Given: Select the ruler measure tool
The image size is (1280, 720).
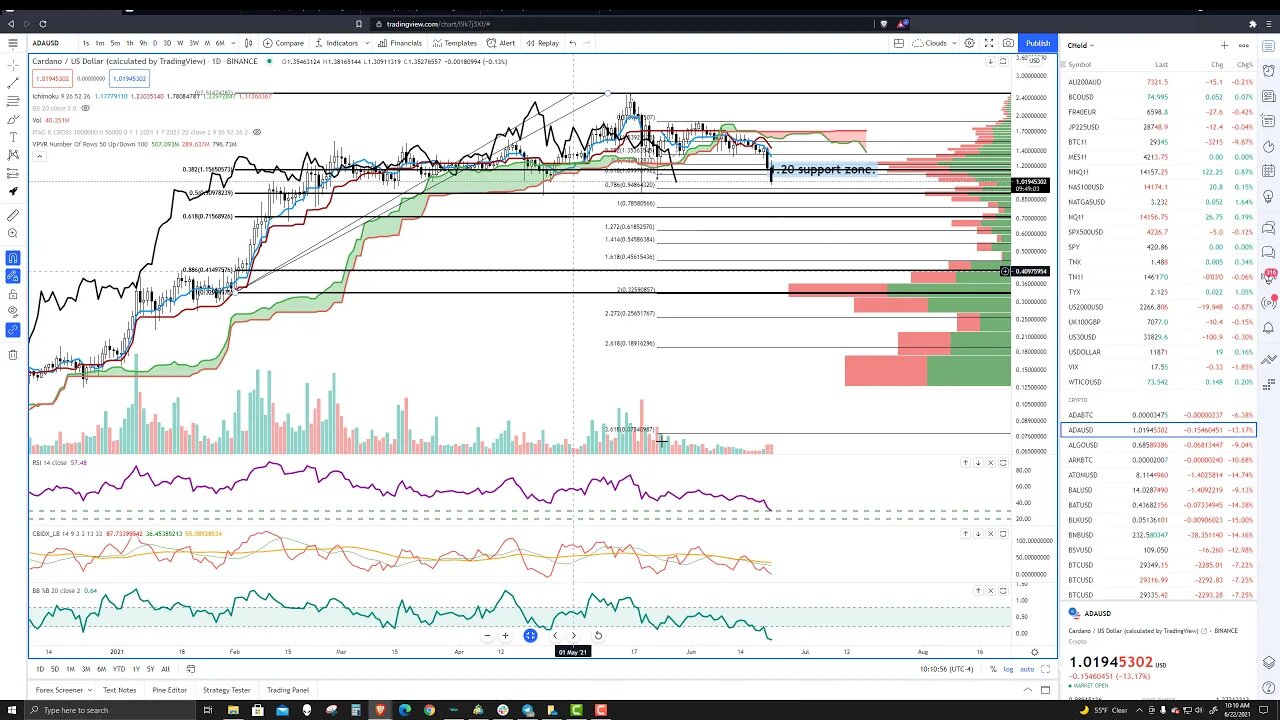Looking at the screenshot, I should (x=12, y=215).
